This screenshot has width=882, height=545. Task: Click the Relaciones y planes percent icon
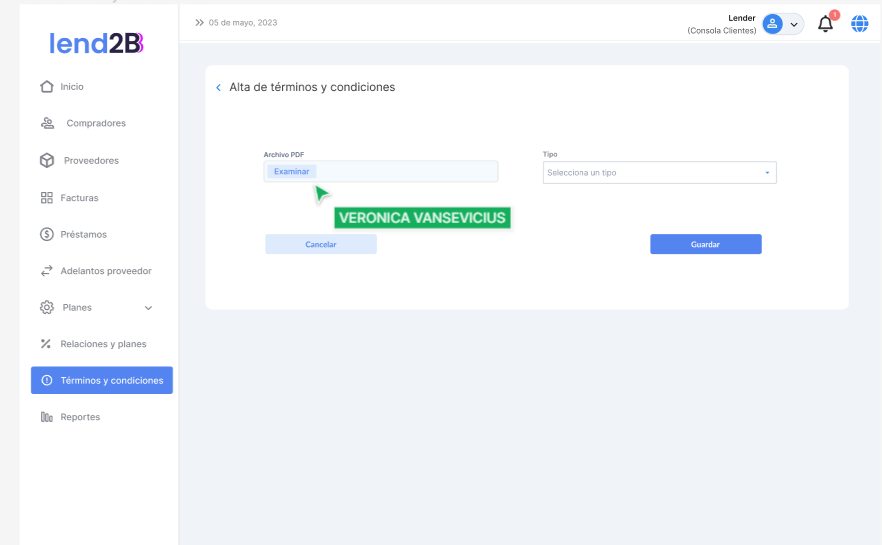pyautogui.click(x=46, y=344)
